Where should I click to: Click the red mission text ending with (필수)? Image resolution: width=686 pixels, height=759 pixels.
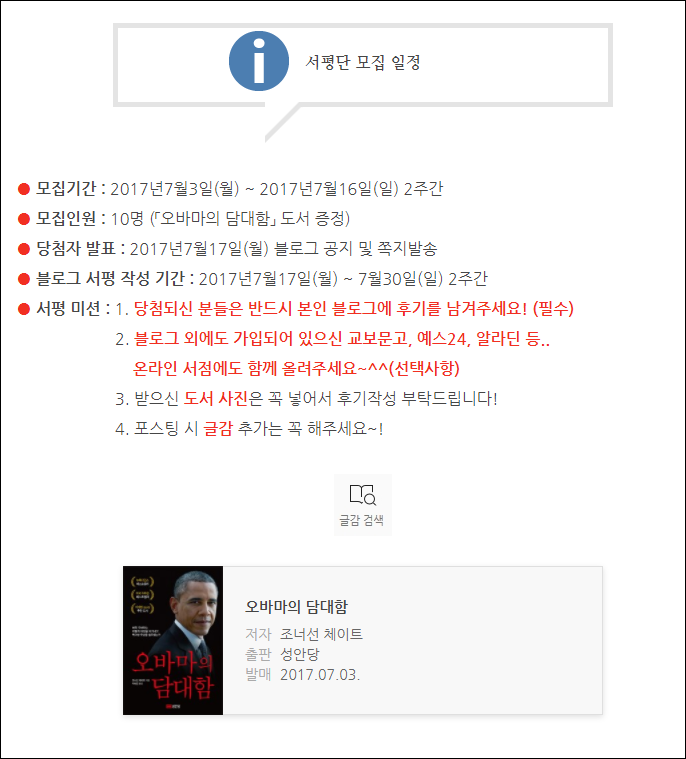pos(353,308)
